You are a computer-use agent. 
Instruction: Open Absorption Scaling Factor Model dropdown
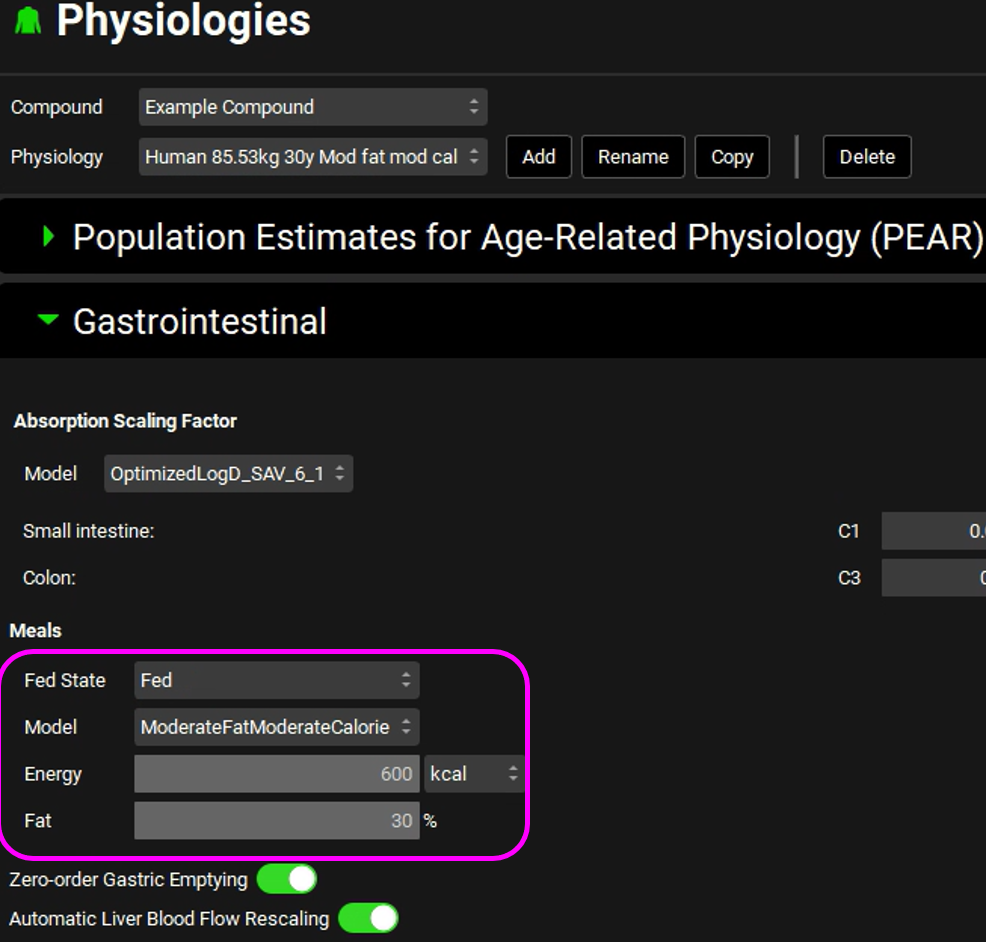click(228, 474)
